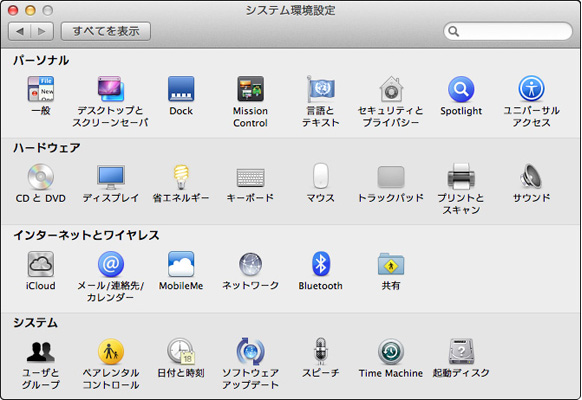
Task: Open Time Machine preferences icon
Action: (391, 351)
